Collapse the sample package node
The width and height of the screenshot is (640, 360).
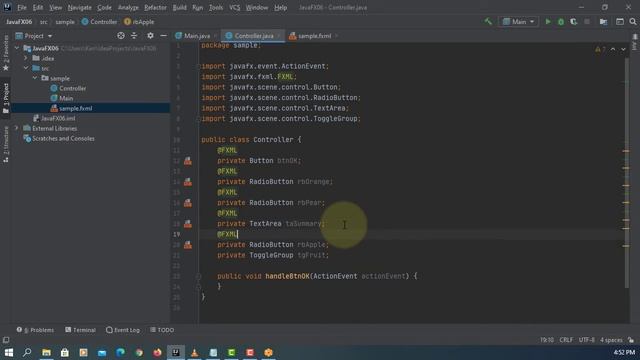[x=35, y=78]
